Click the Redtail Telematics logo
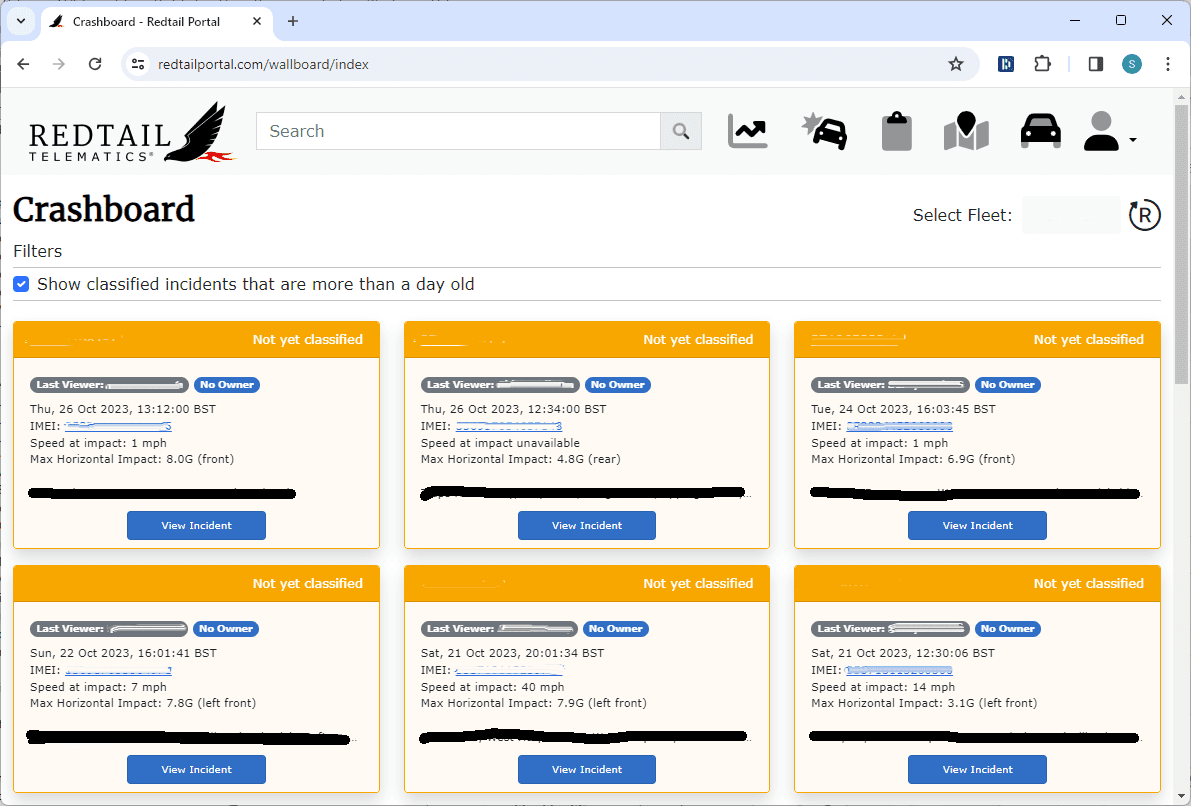The image size is (1191, 806). (130, 132)
